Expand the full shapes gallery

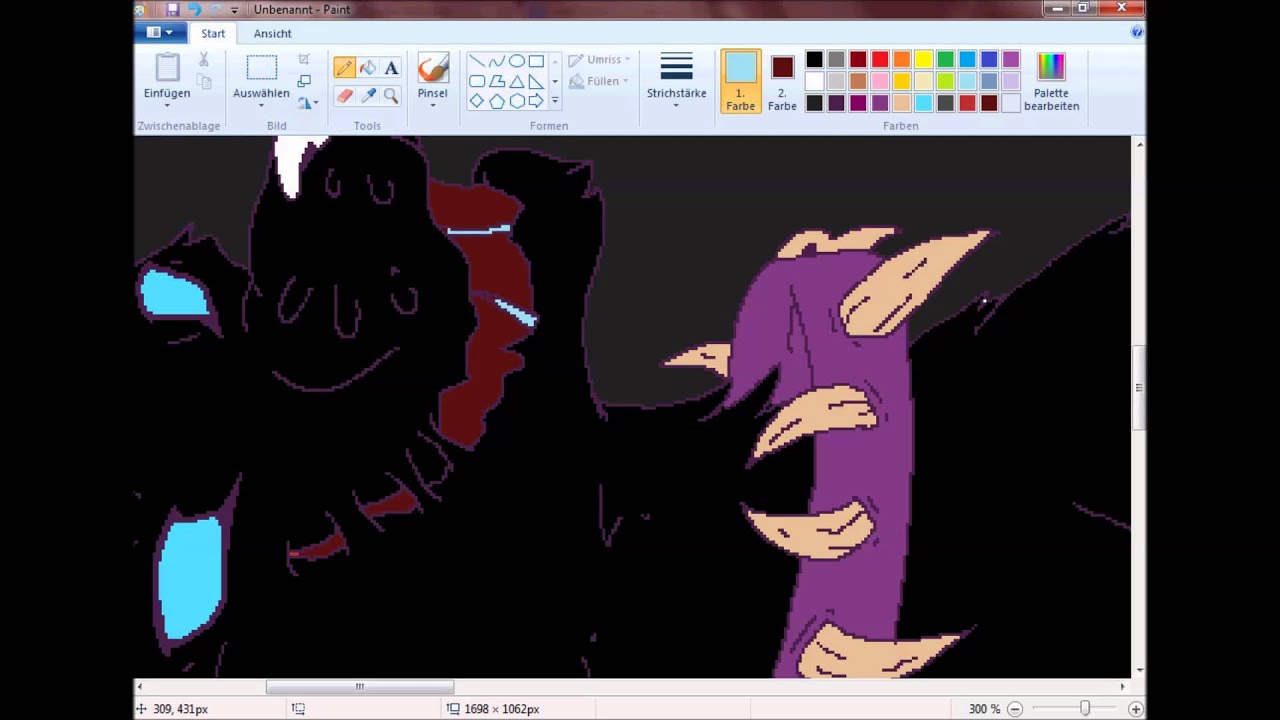[555, 101]
